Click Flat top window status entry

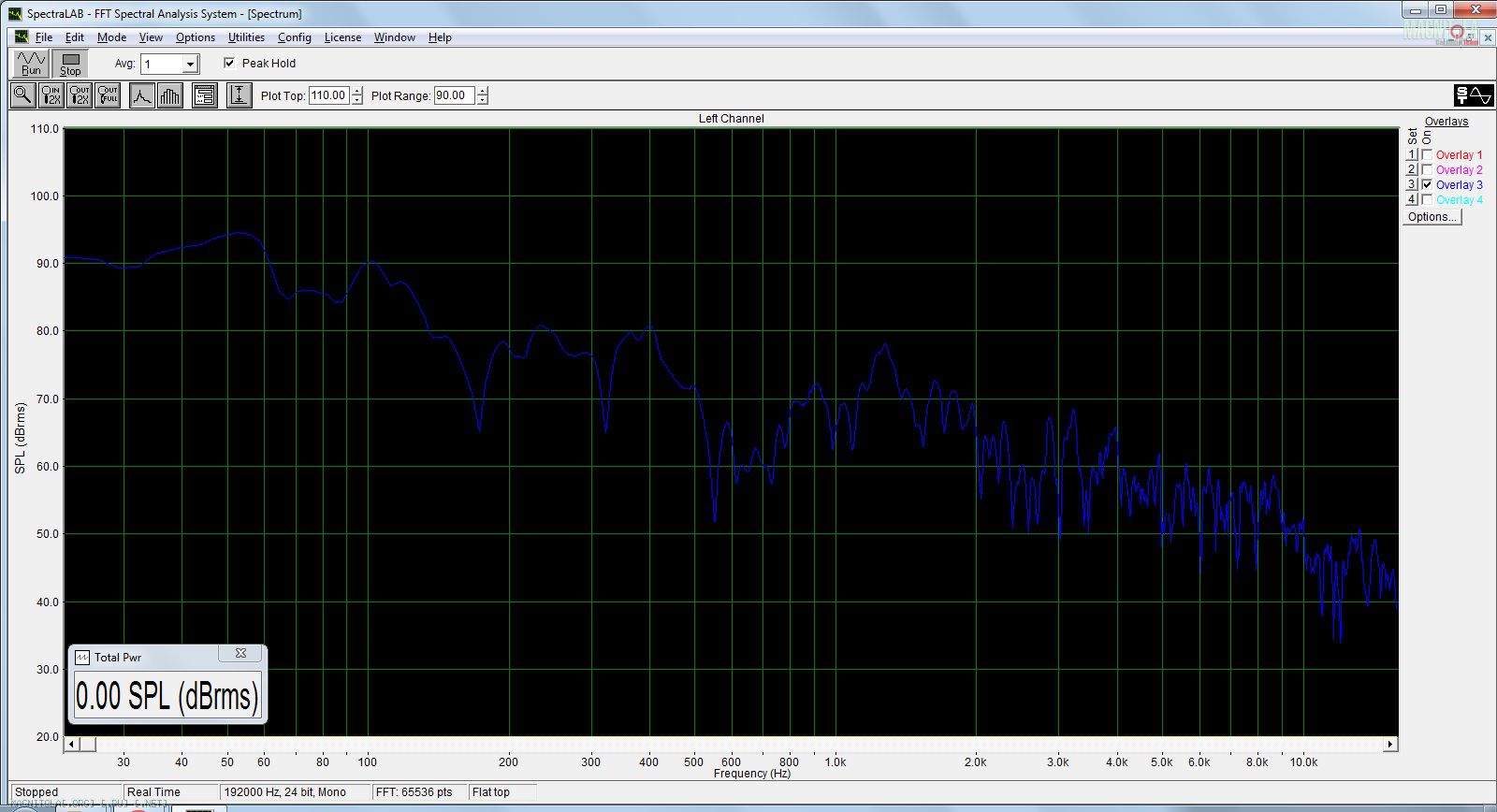[502, 792]
